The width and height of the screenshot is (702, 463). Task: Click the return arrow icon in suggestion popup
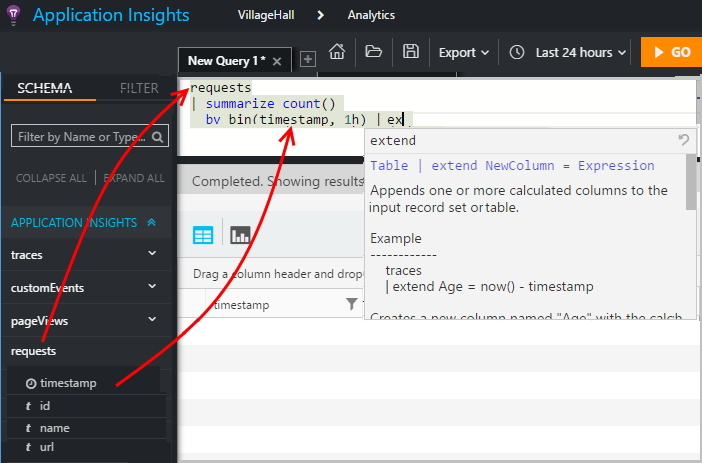684,140
